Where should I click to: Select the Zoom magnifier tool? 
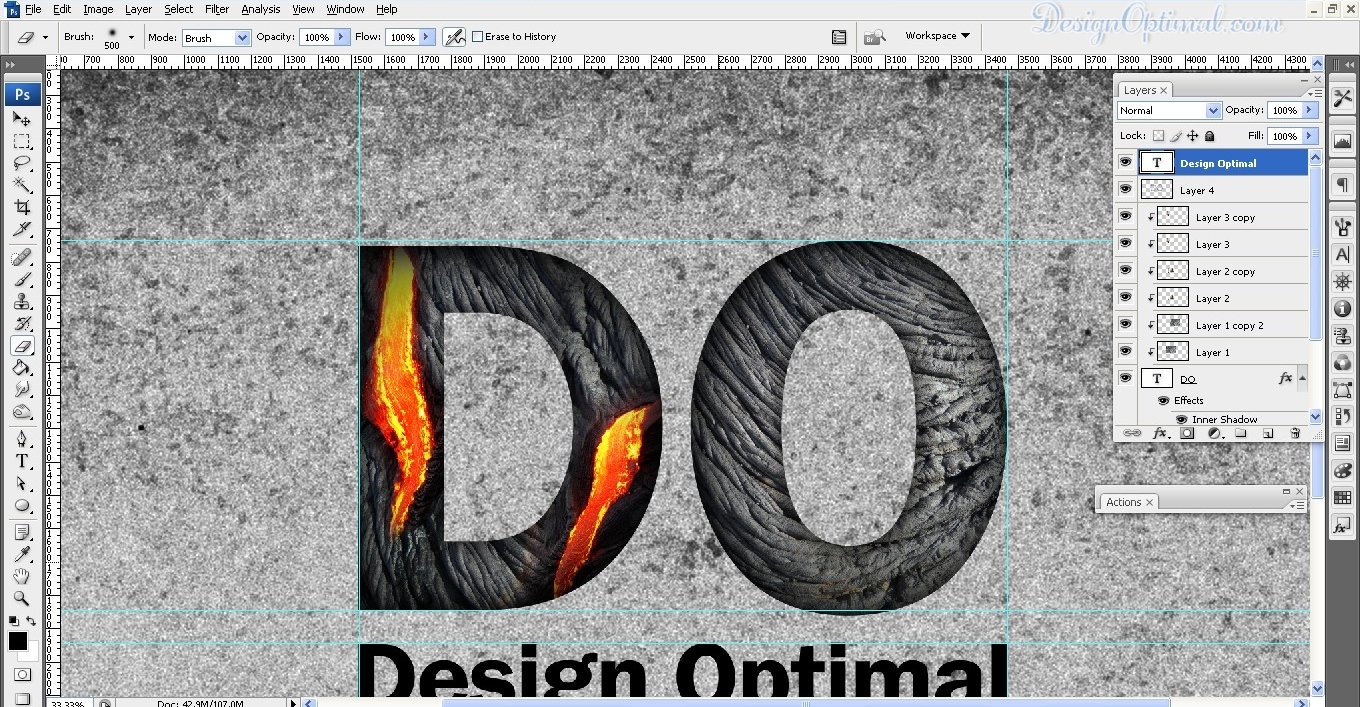[x=22, y=599]
